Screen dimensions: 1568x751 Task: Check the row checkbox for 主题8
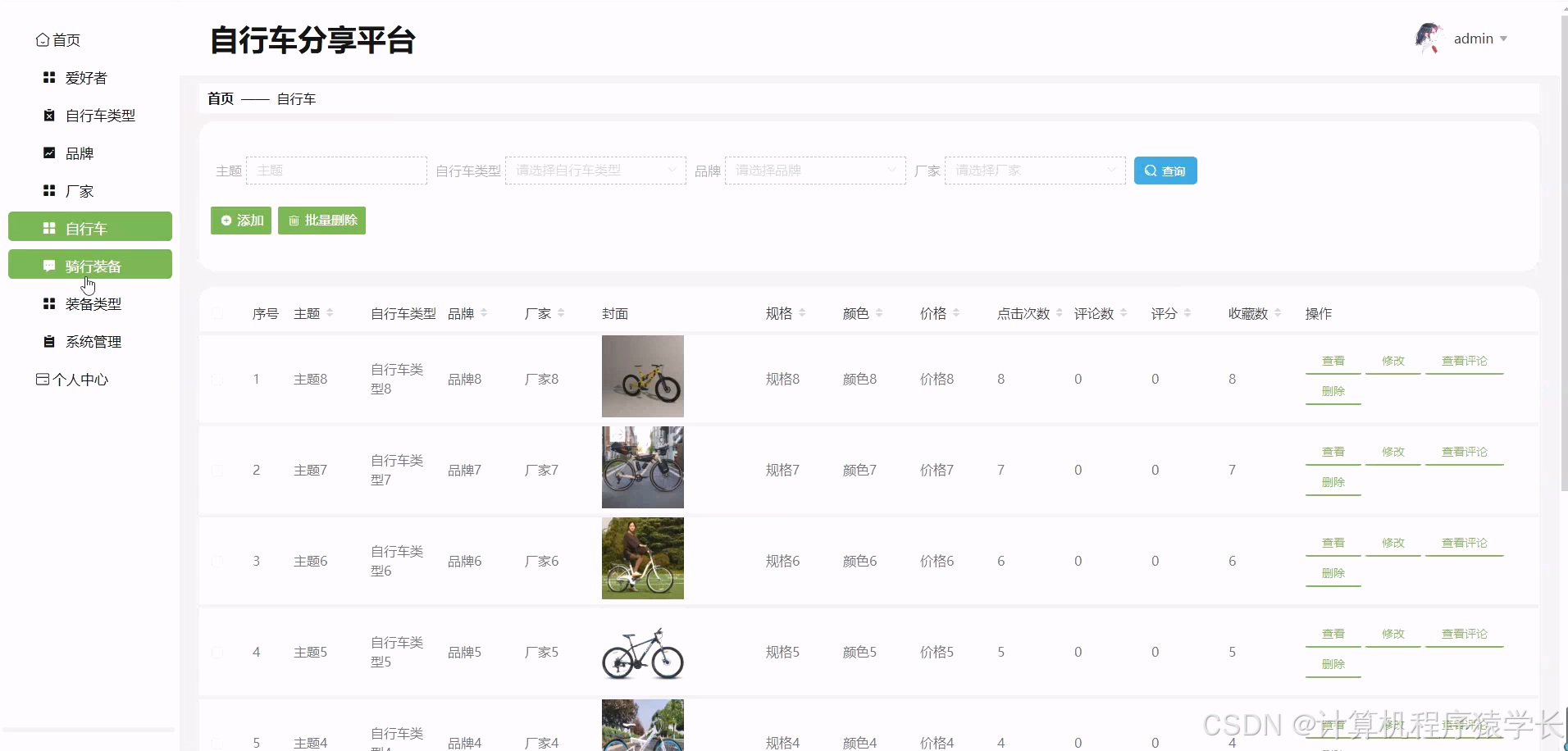(x=217, y=380)
